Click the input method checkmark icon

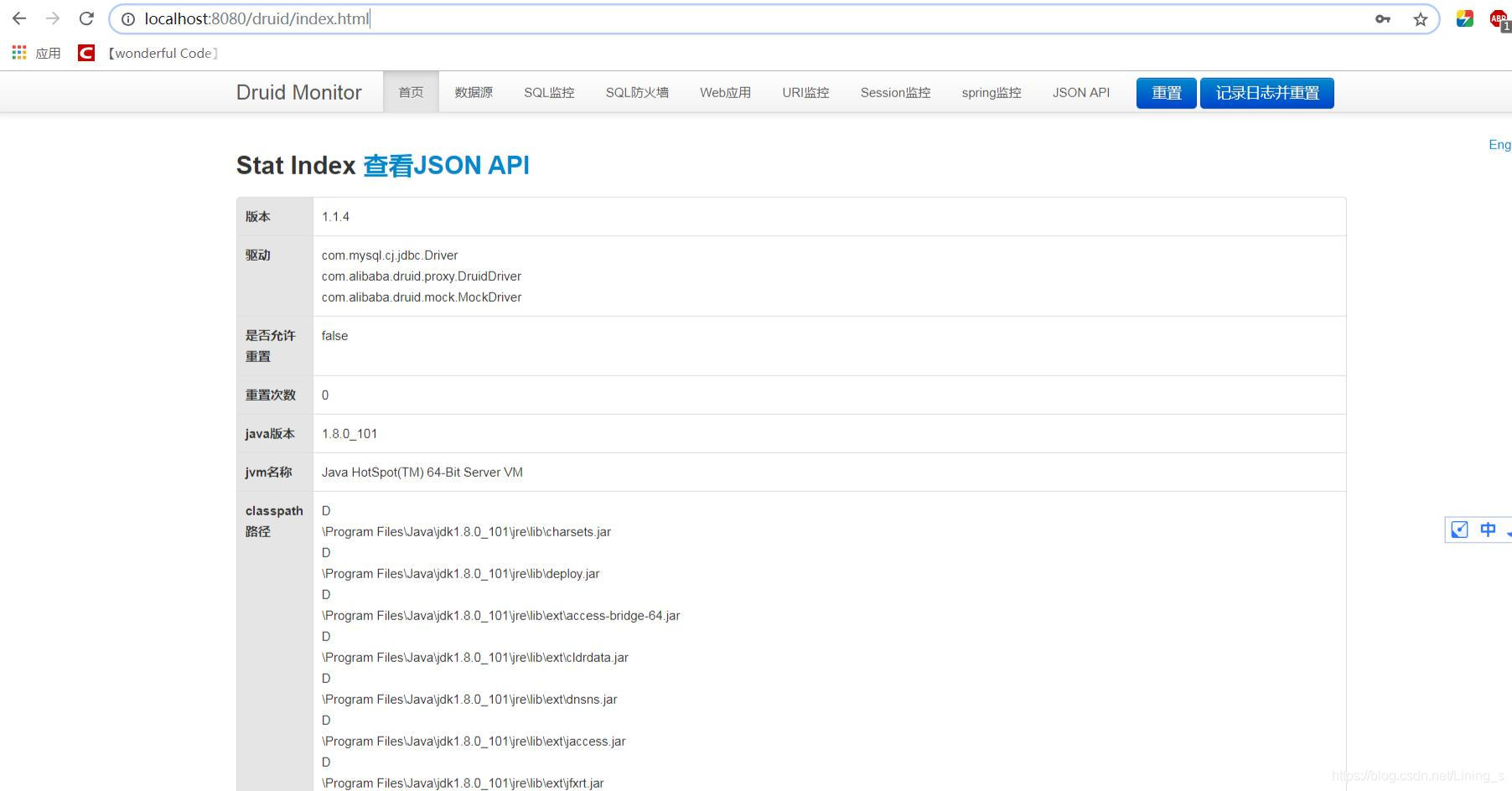pyautogui.click(x=1459, y=530)
